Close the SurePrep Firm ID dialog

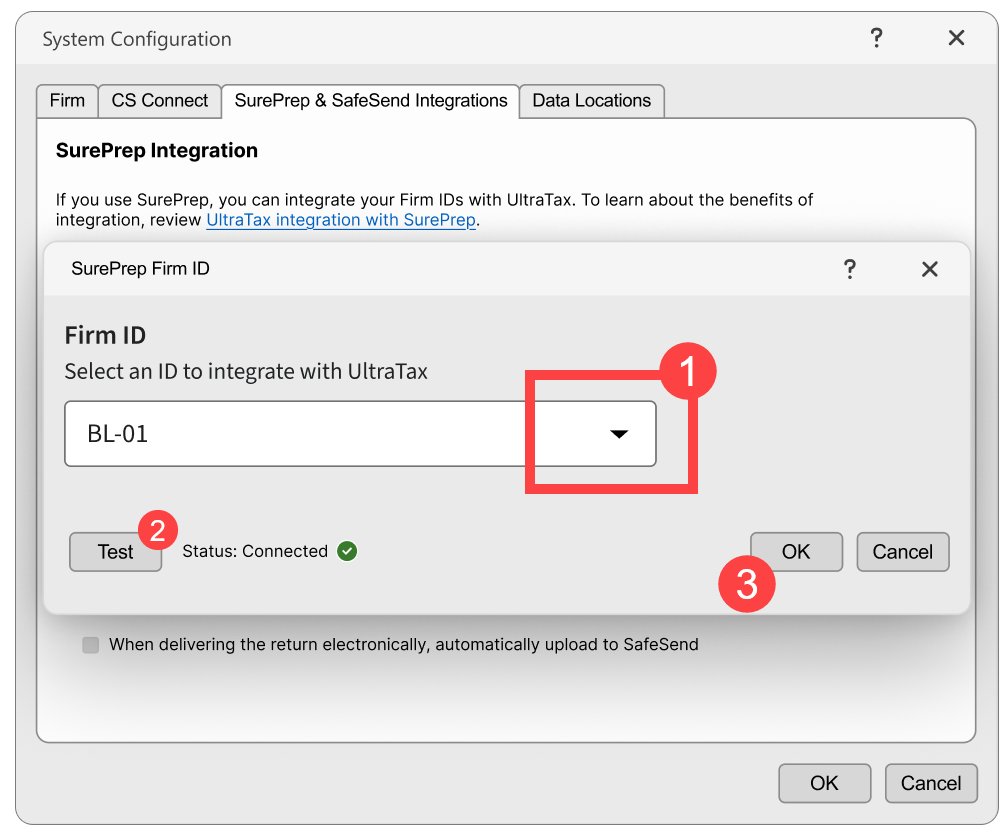coord(929,268)
